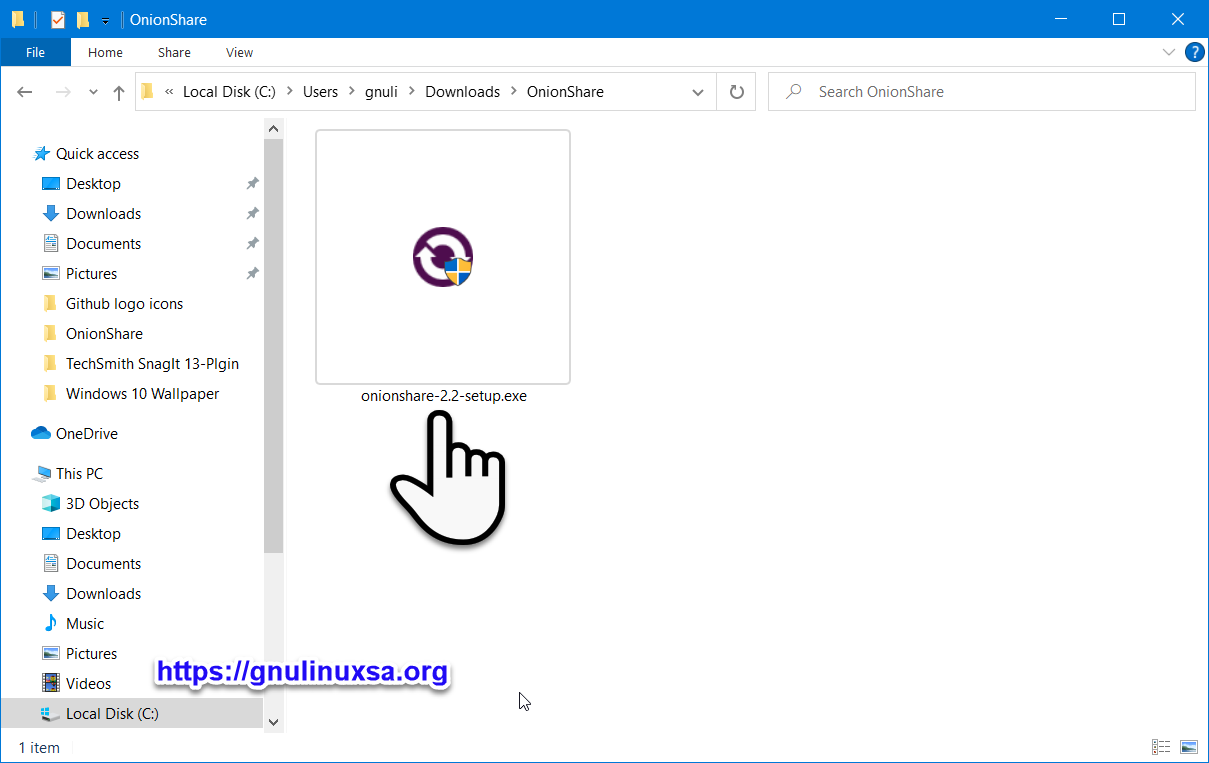Click Downloads in the address path
This screenshot has width=1209, height=763.
point(462,92)
